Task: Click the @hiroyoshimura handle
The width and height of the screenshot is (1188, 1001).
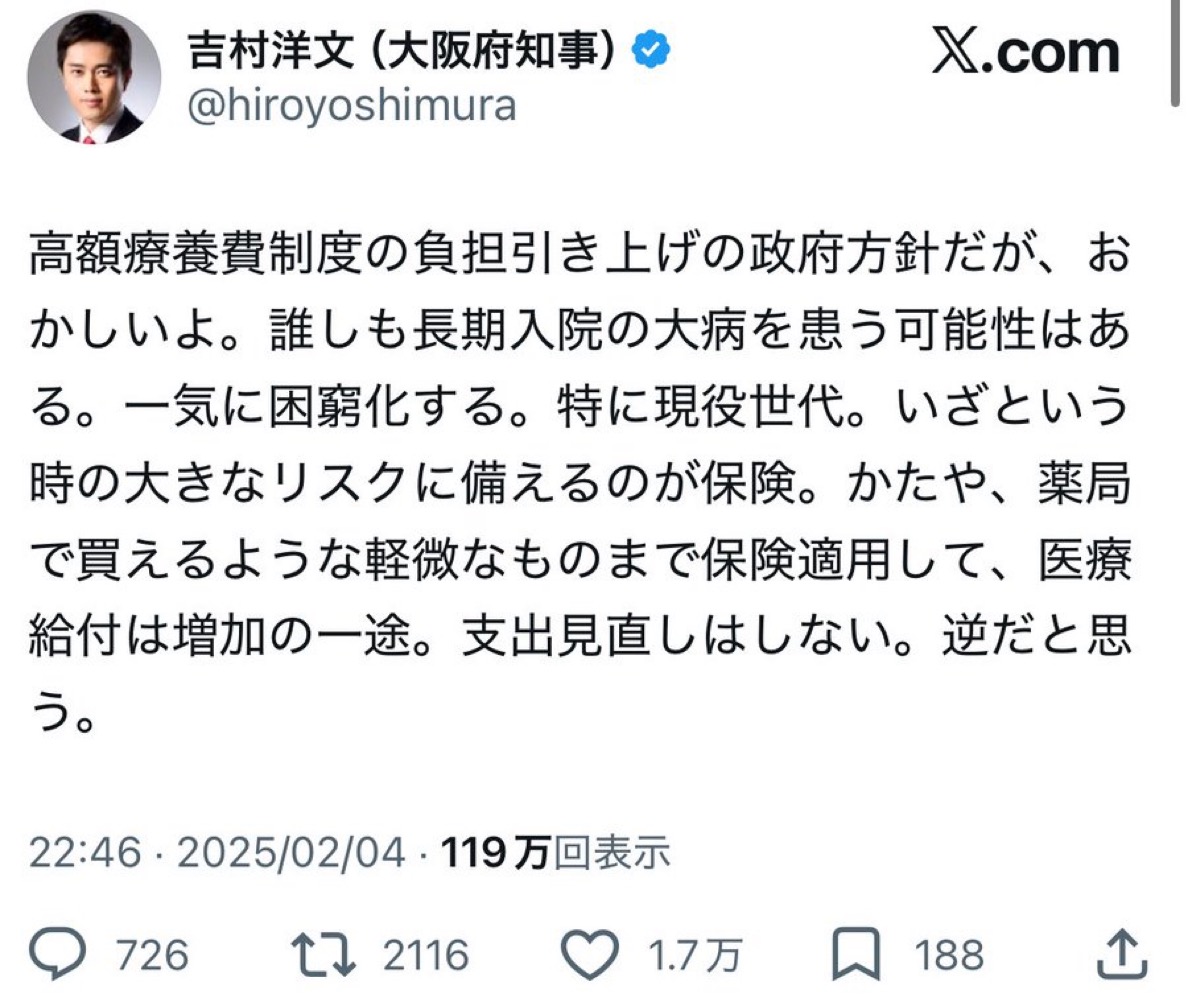Action: pos(351,106)
